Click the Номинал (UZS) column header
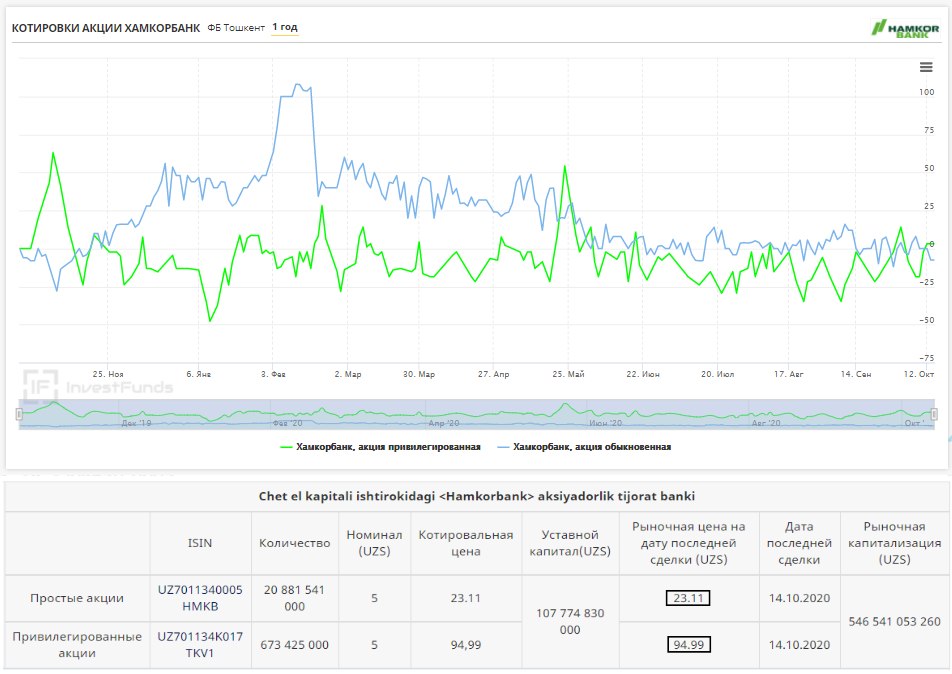The image size is (952, 674). point(374,543)
